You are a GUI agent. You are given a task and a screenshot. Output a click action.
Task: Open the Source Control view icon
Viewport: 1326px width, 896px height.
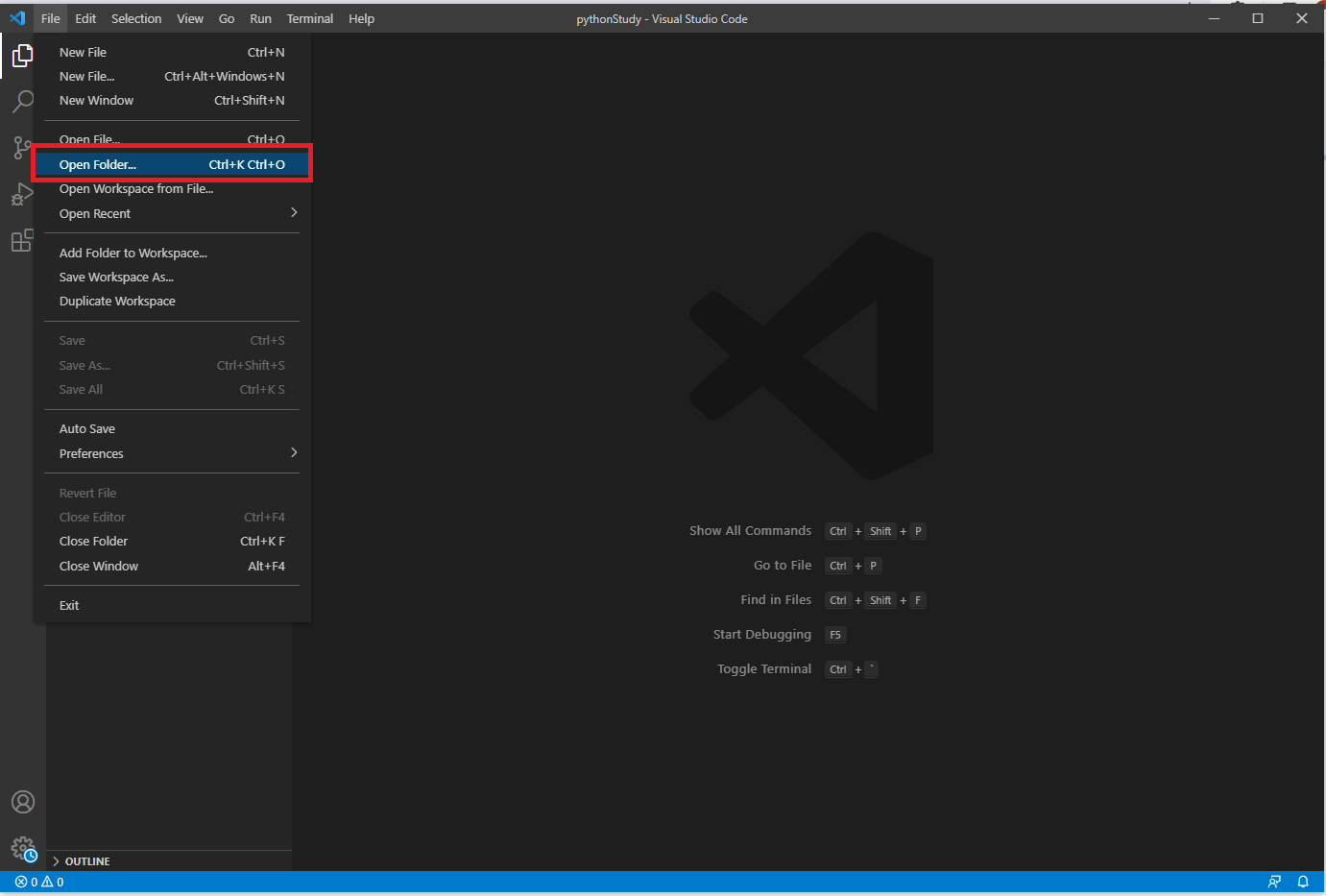(22, 147)
